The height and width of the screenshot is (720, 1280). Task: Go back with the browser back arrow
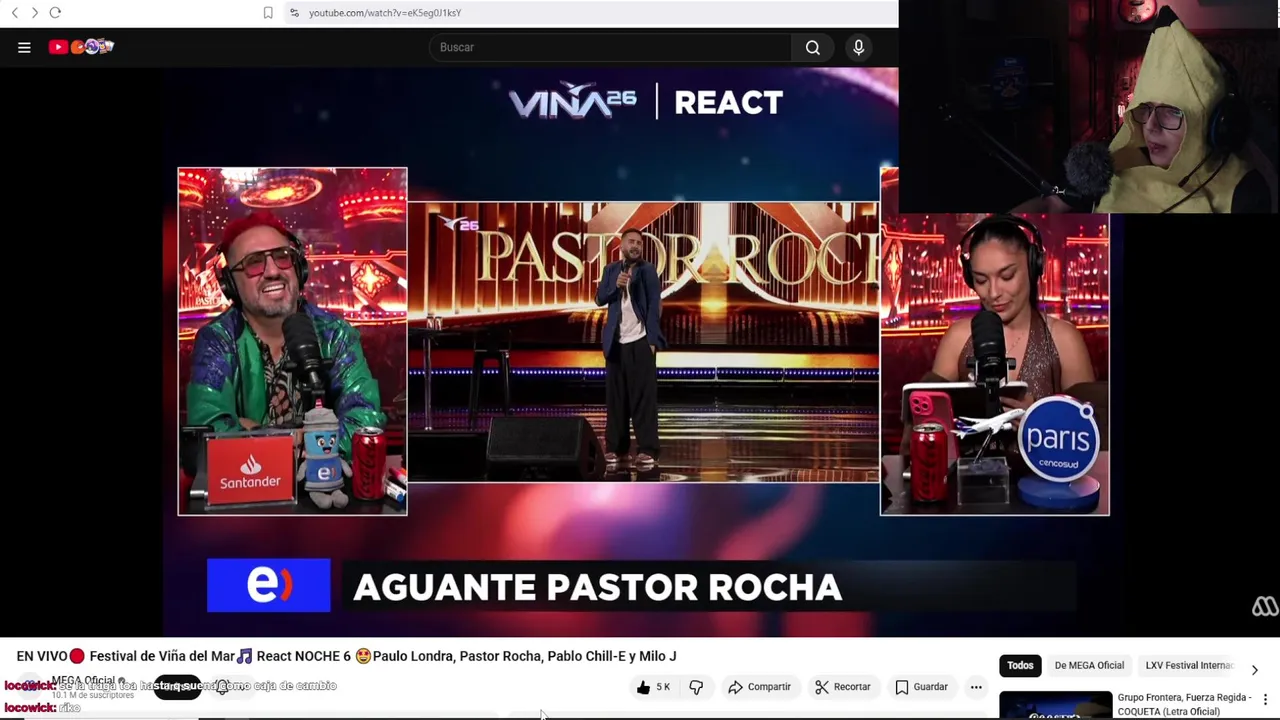(15, 13)
